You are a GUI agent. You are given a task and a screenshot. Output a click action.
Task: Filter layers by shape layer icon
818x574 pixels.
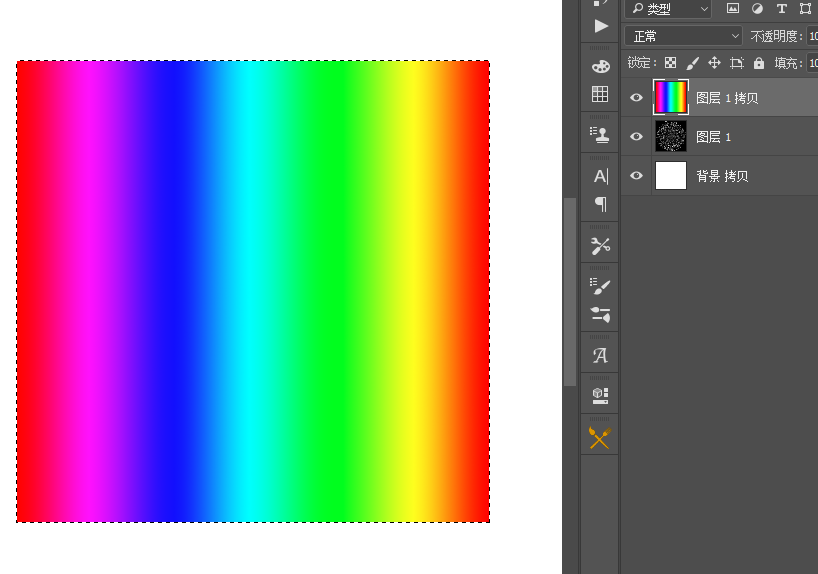(x=805, y=8)
